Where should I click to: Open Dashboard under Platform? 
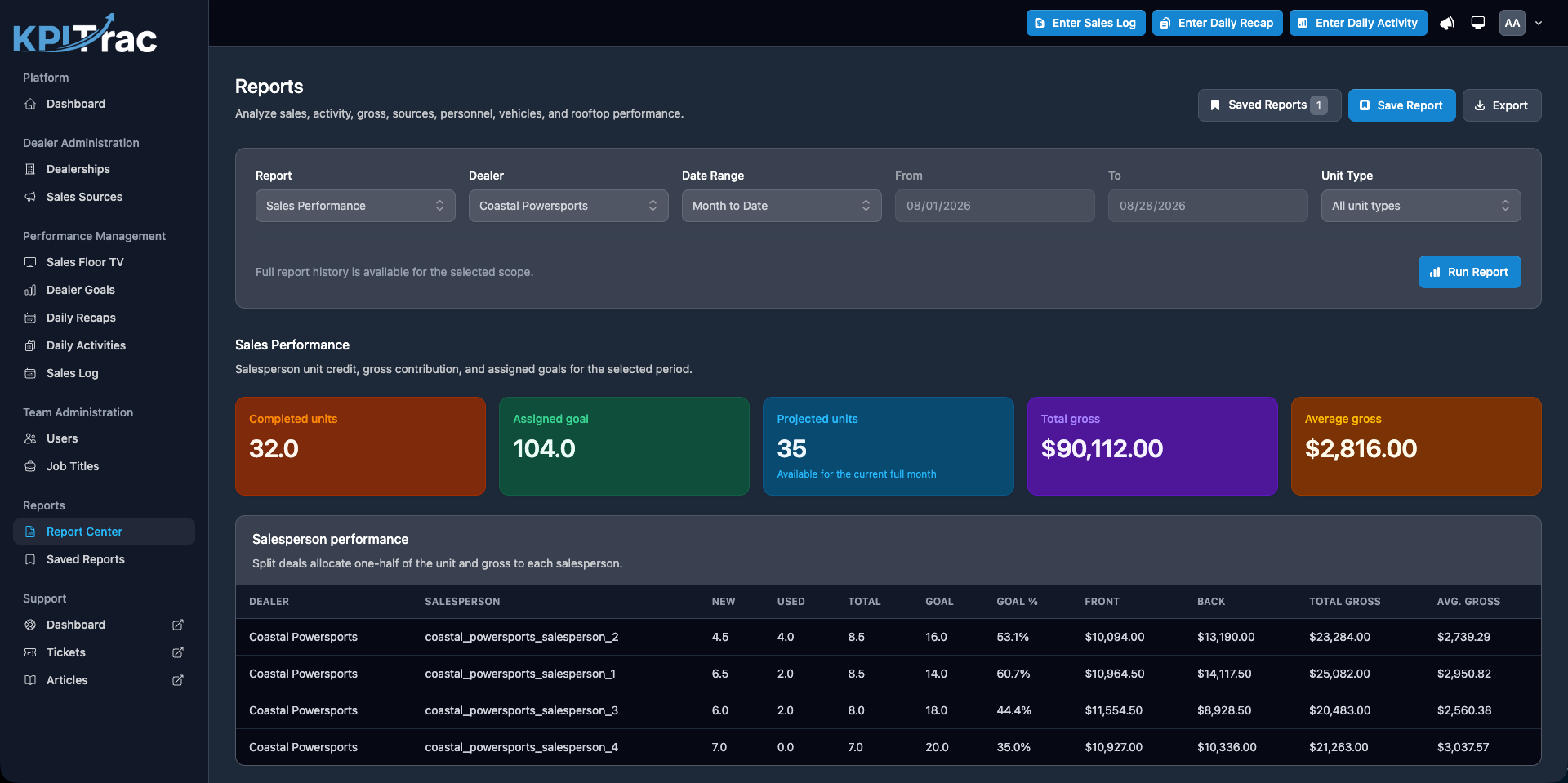coord(104,104)
